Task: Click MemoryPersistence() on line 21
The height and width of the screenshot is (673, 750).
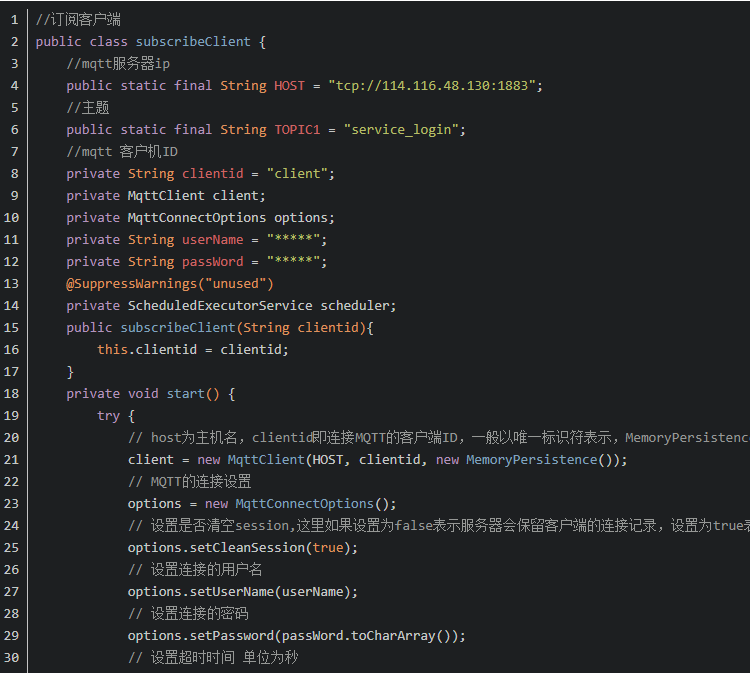Action: pyautogui.click(x=539, y=460)
